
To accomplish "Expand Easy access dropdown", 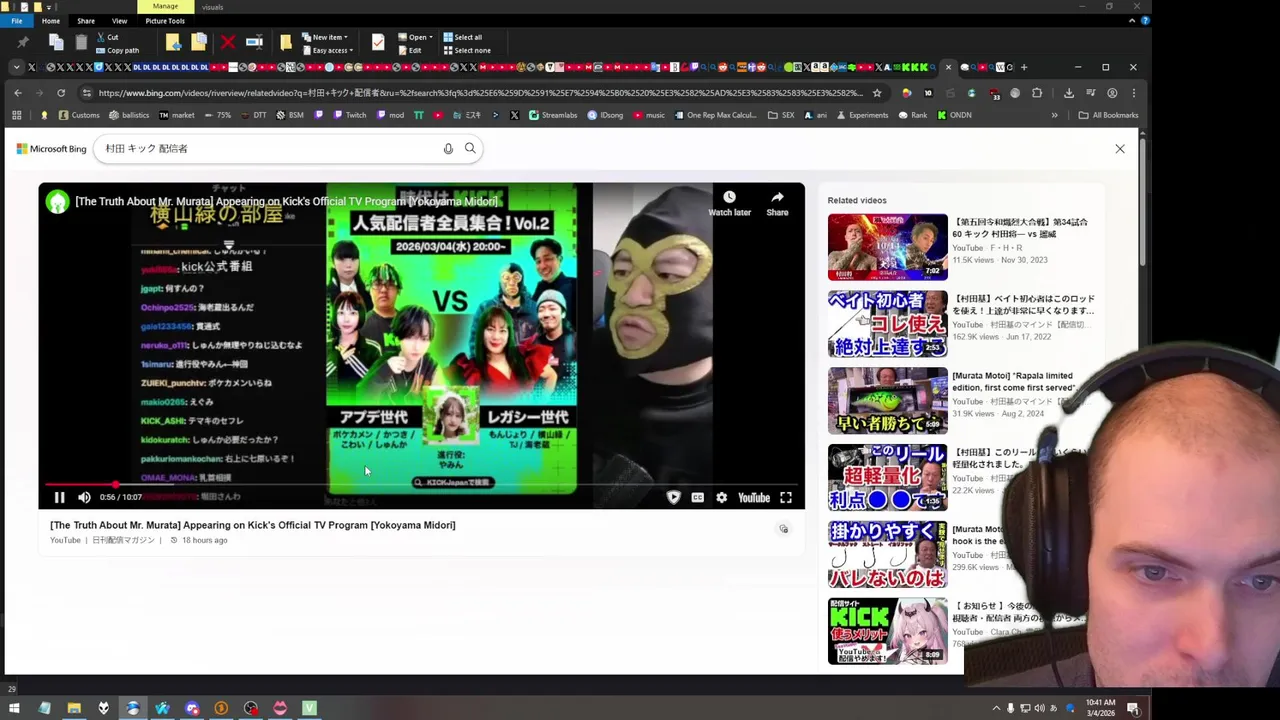I will click(x=327, y=50).
